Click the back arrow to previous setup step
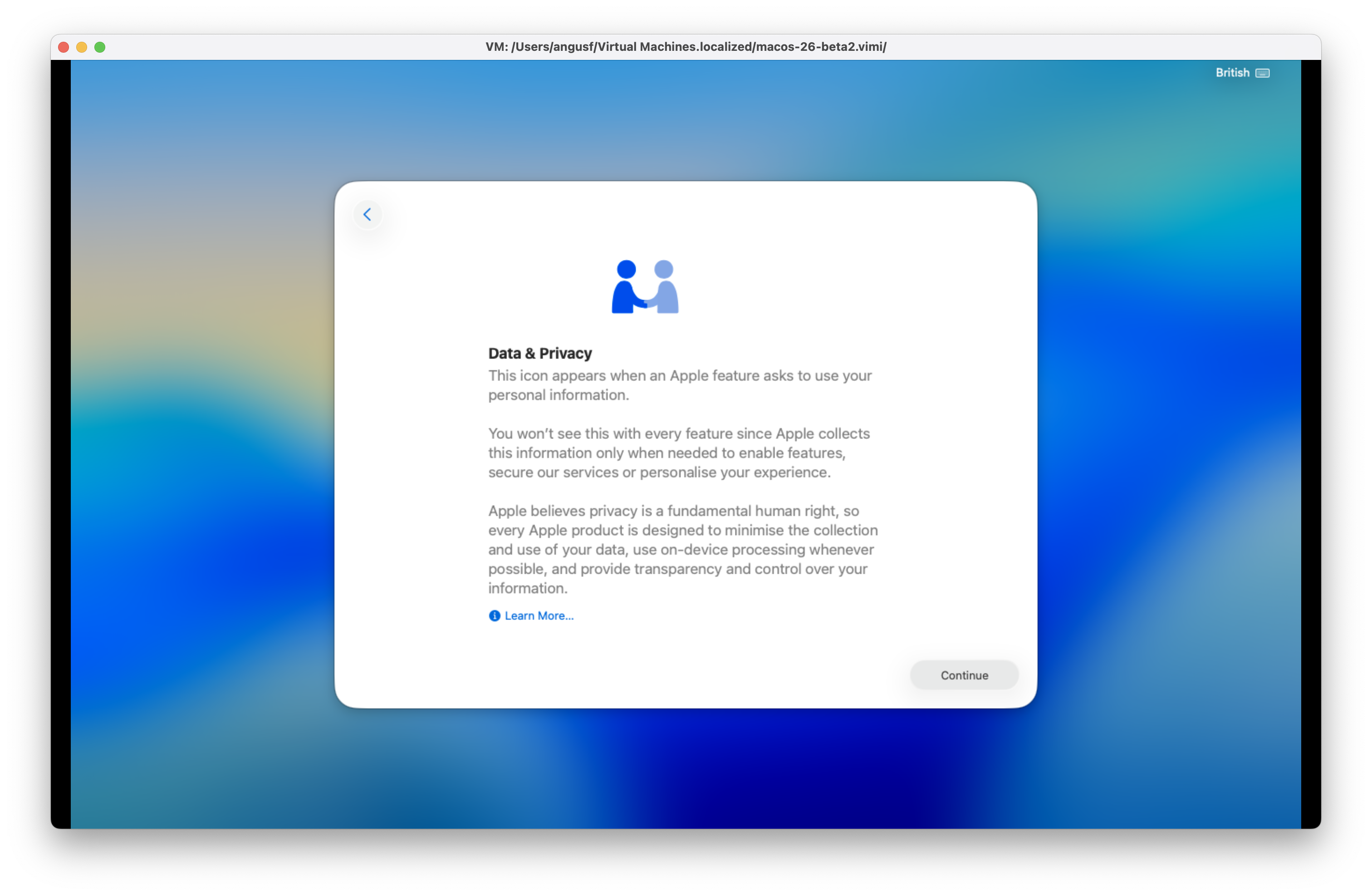 368,214
